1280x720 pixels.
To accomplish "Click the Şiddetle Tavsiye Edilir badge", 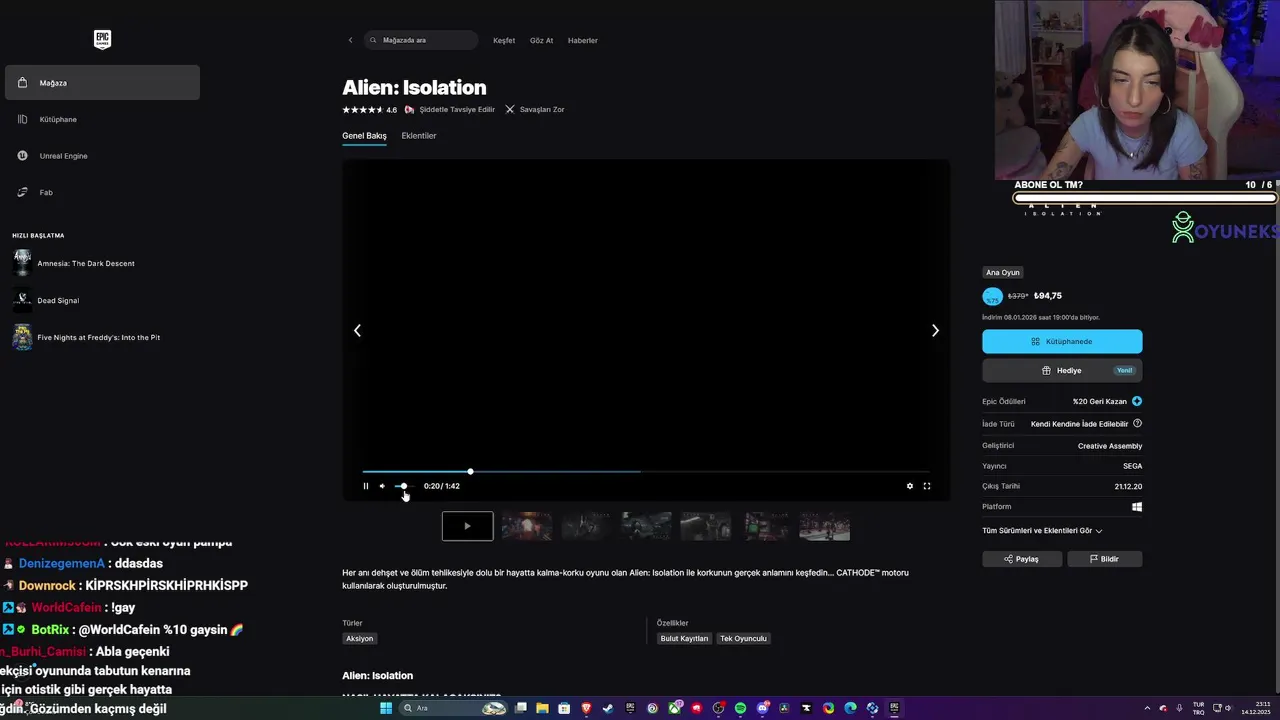I will click(x=450, y=109).
